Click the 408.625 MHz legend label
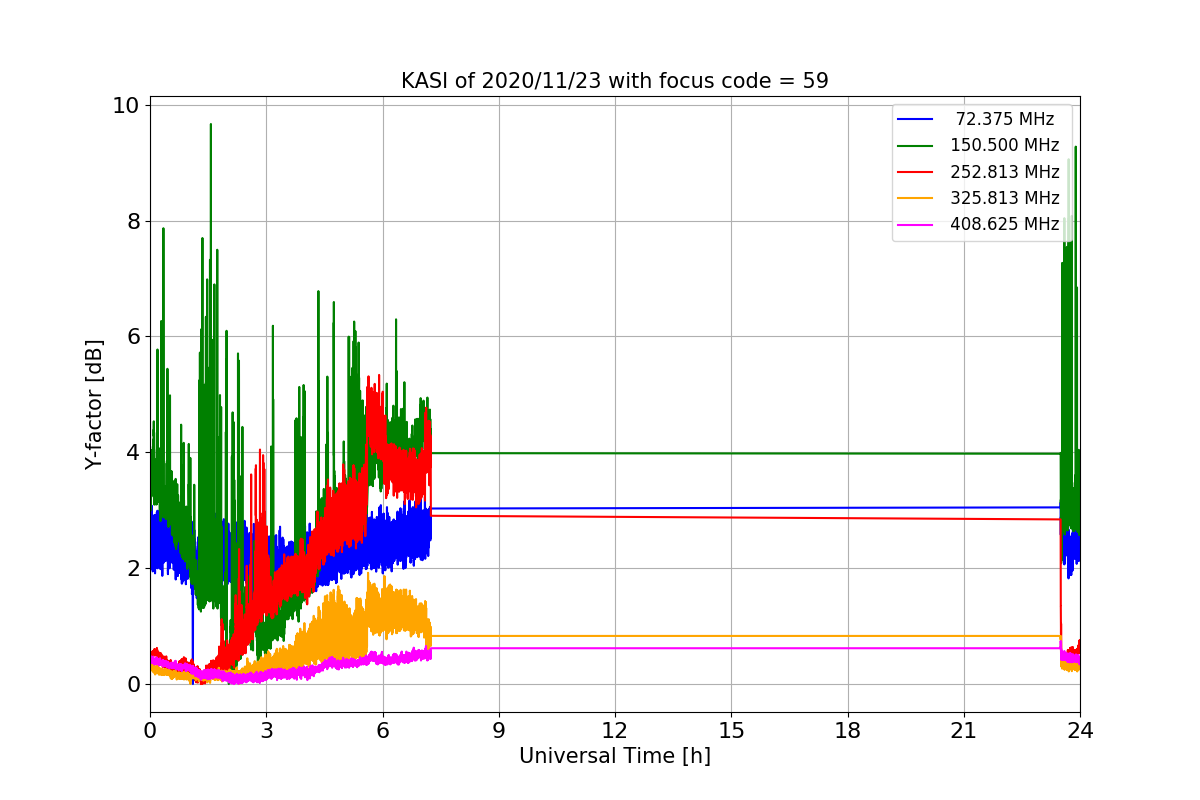The image size is (1200, 800). pyautogui.click(x=1005, y=224)
